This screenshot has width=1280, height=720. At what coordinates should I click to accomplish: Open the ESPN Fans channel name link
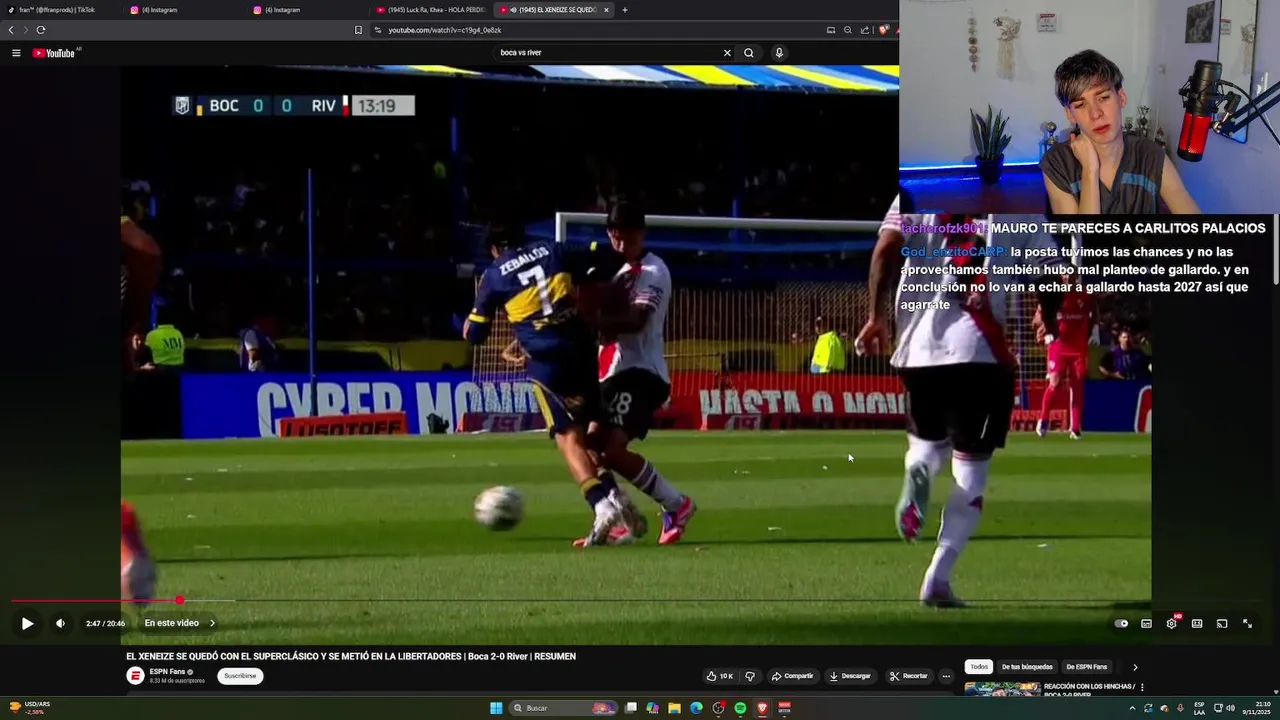pyautogui.click(x=168, y=672)
